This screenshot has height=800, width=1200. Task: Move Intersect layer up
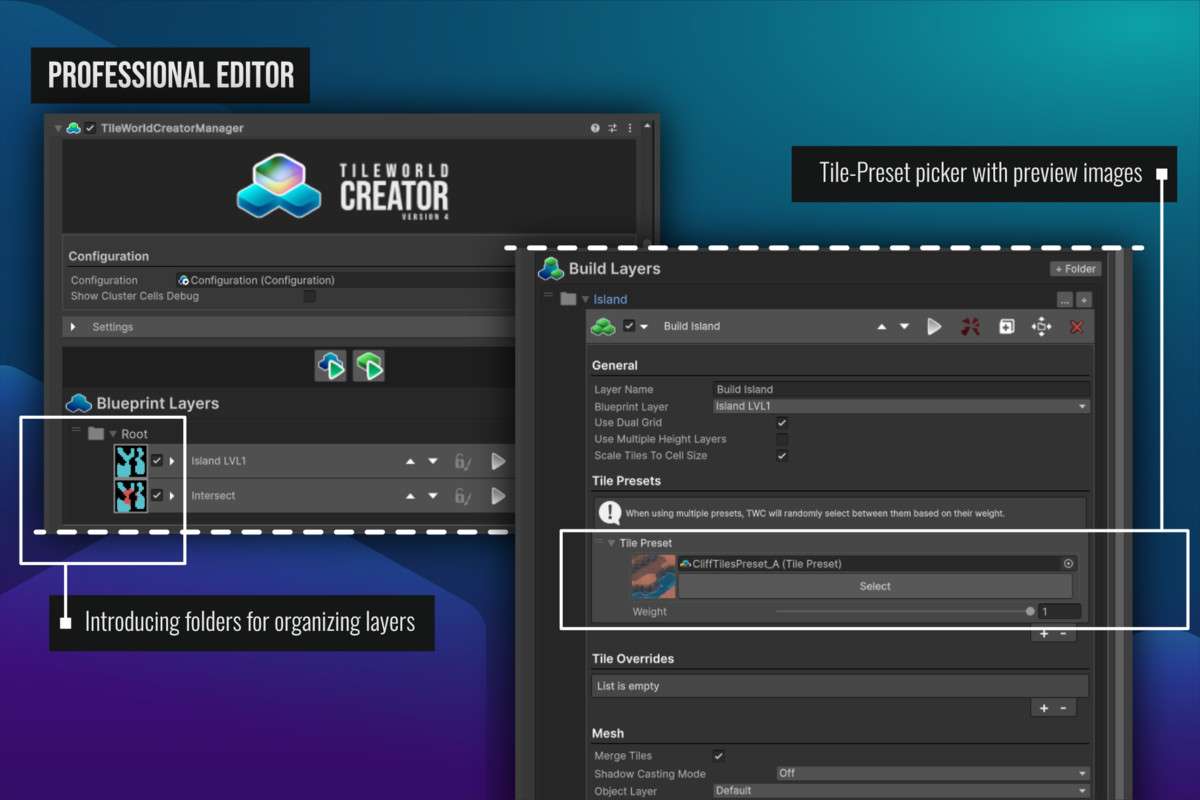(410, 496)
